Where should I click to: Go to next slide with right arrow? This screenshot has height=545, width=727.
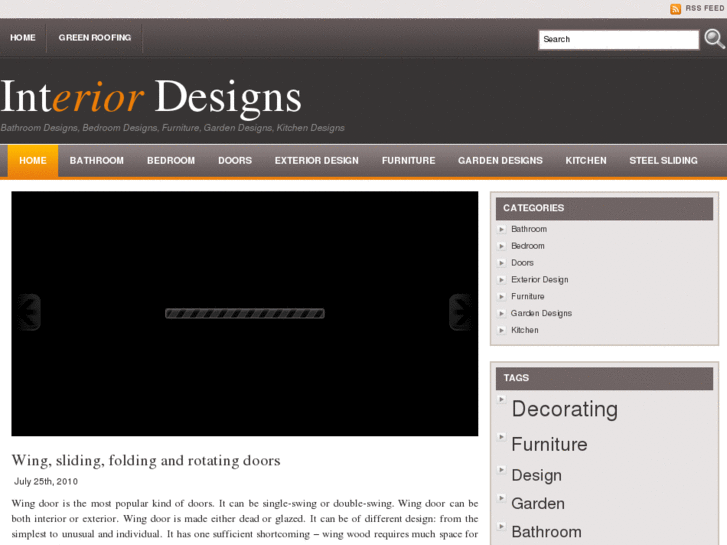tap(460, 312)
